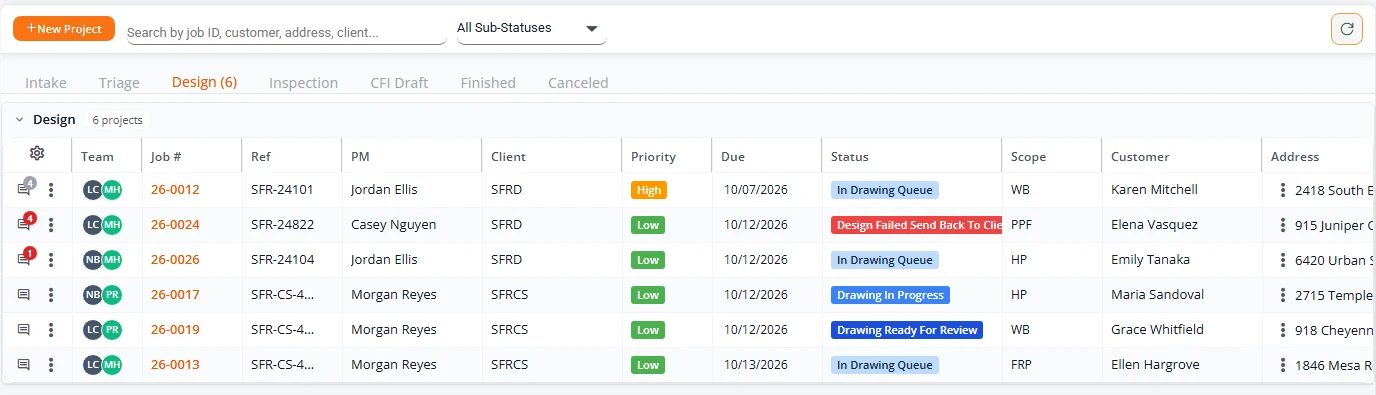Sort by the Customer column header
The width and height of the screenshot is (1376, 395).
click(1140, 157)
